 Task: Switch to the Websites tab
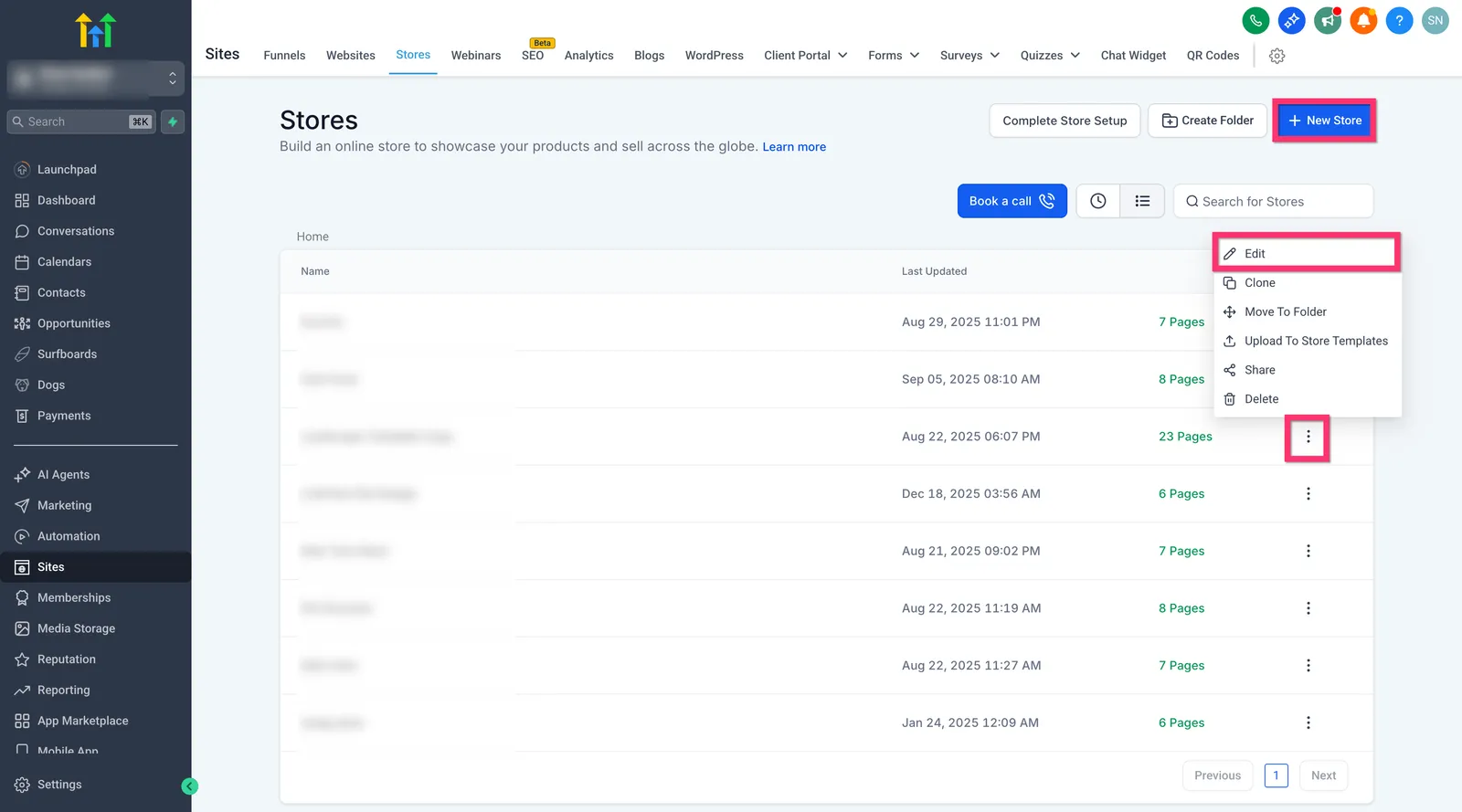(351, 56)
